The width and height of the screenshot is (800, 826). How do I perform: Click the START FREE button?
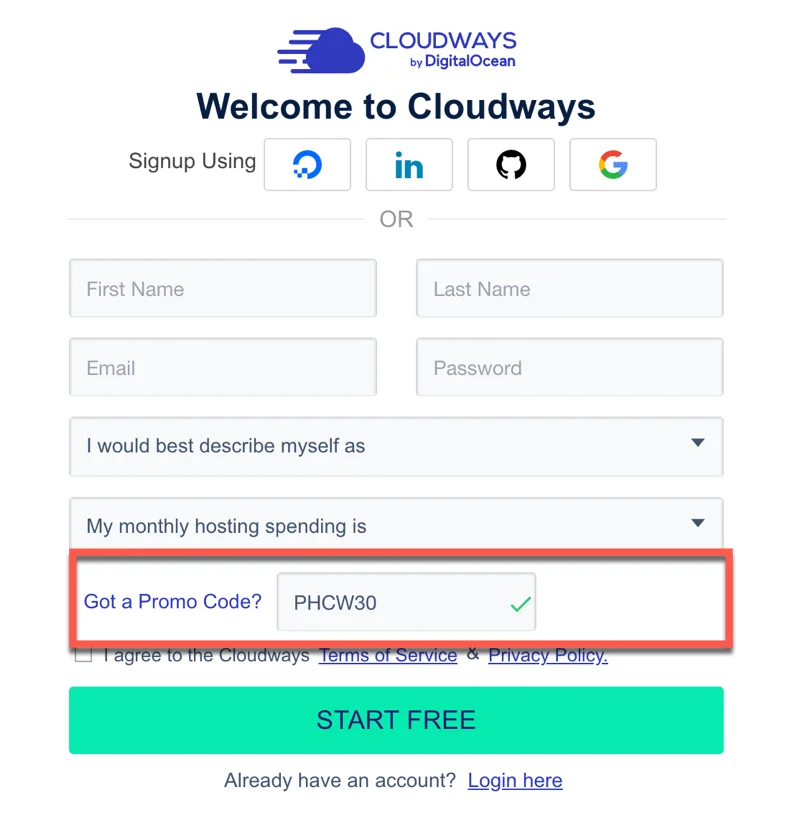tap(396, 720)
